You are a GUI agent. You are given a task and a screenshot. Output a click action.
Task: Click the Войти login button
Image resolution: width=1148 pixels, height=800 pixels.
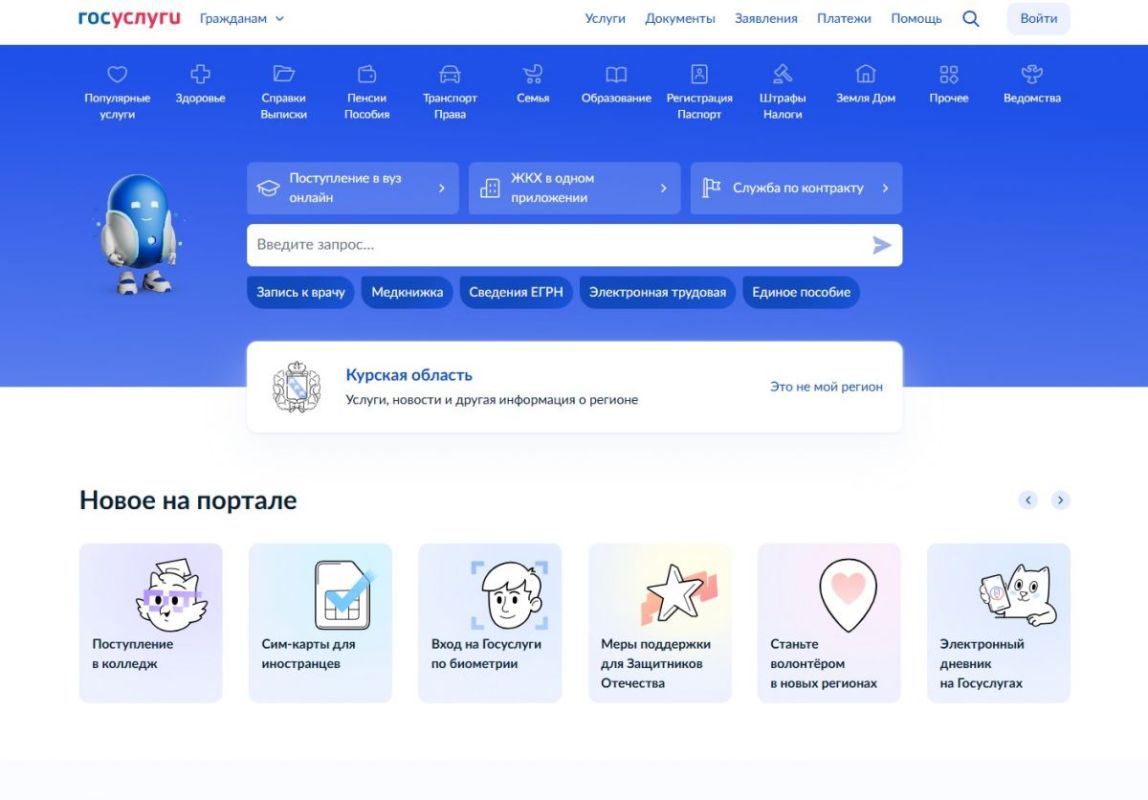[x=1038, y=19]
